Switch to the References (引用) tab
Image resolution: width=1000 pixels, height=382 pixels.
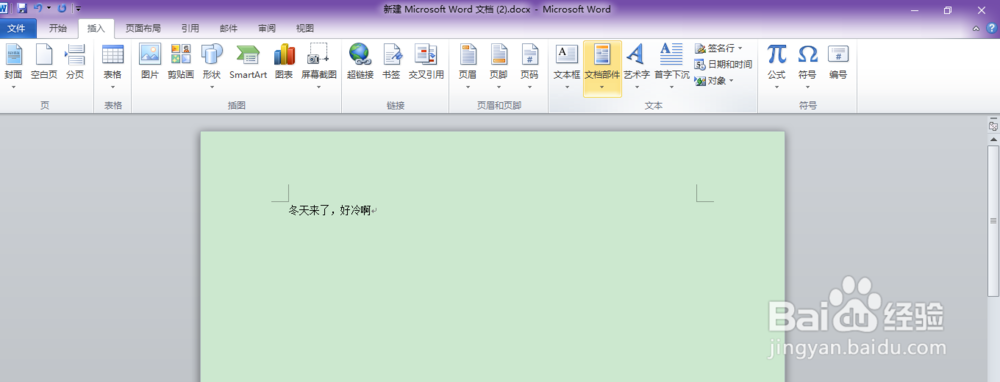pos(190,29)
